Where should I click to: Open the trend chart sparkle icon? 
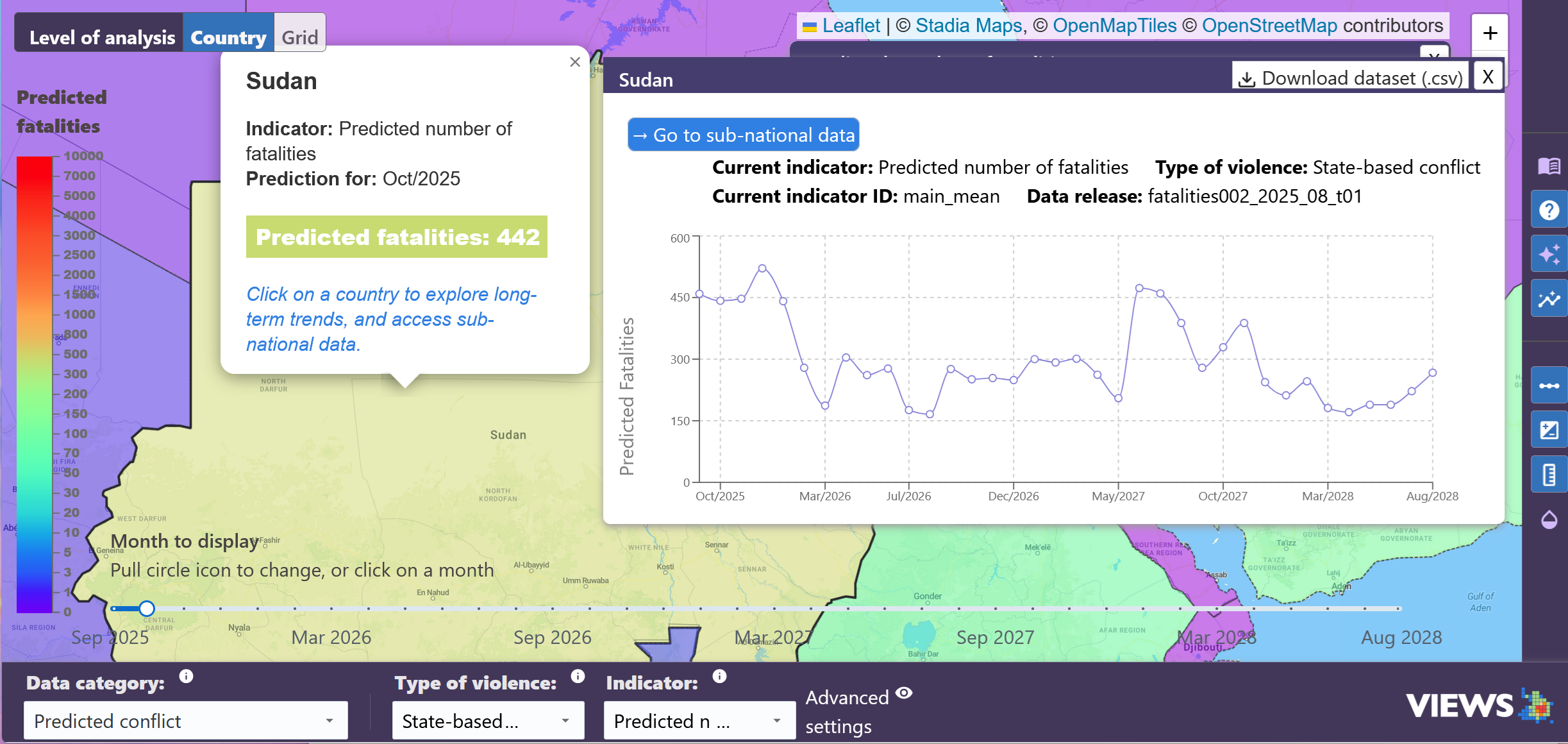(x=1549, y=299)
